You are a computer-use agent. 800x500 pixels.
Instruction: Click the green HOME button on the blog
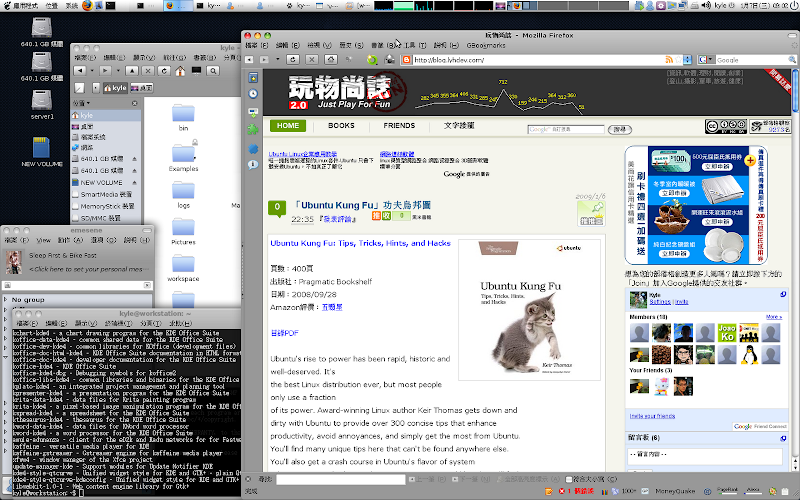click(288, 126)
